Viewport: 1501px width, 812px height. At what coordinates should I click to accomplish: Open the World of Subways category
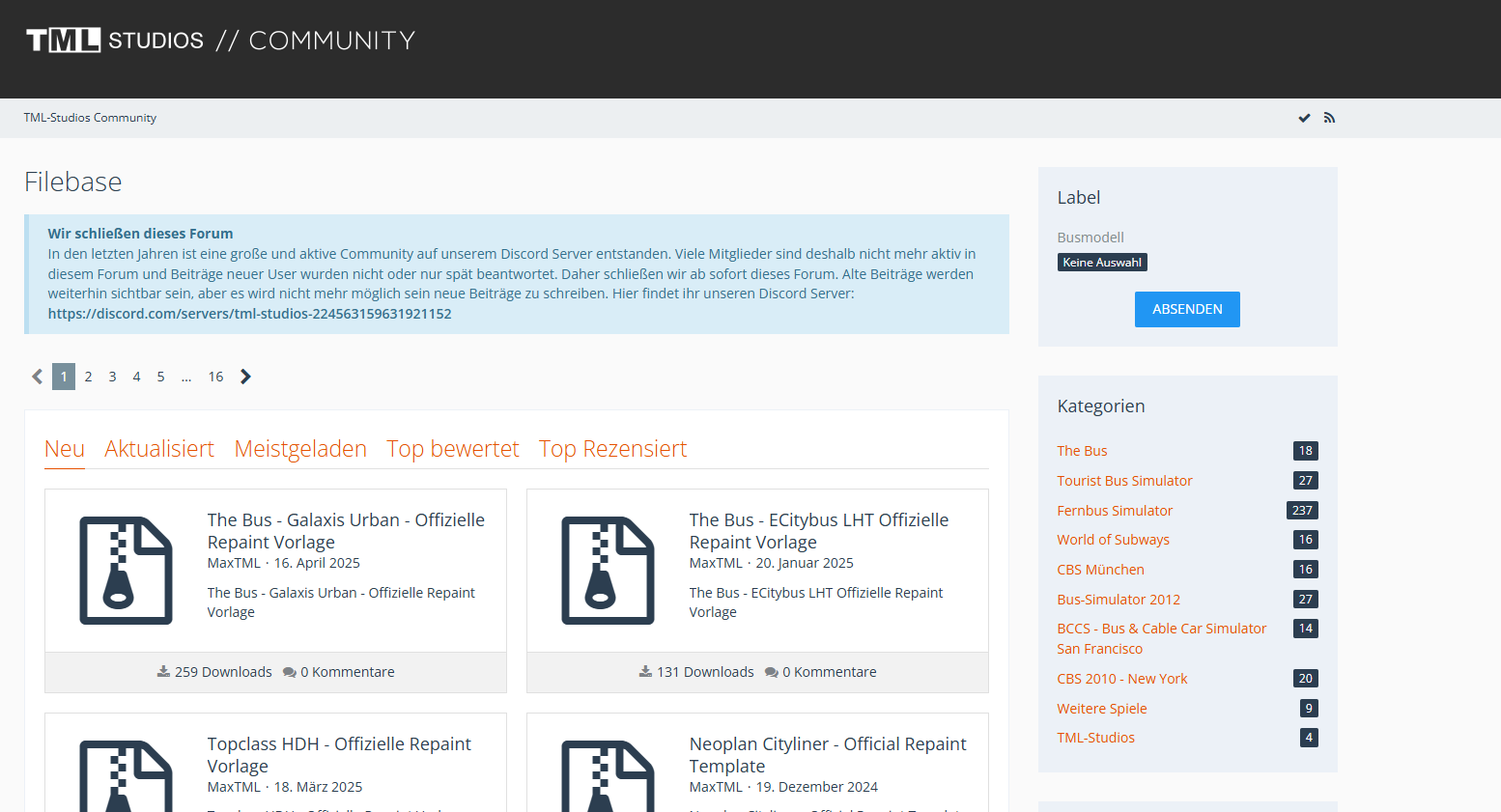pos(1113,540)
